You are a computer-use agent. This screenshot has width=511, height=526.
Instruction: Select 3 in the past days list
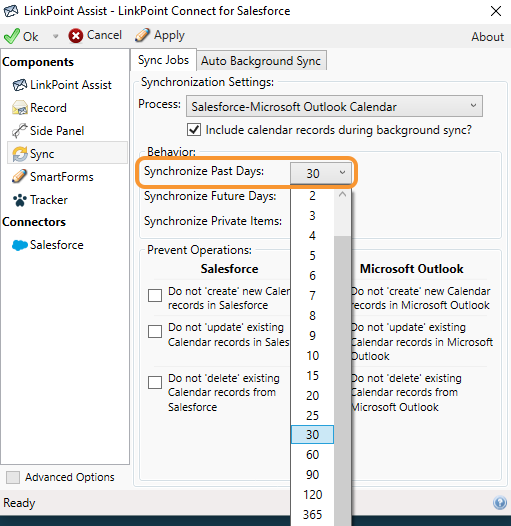(312, 216)
